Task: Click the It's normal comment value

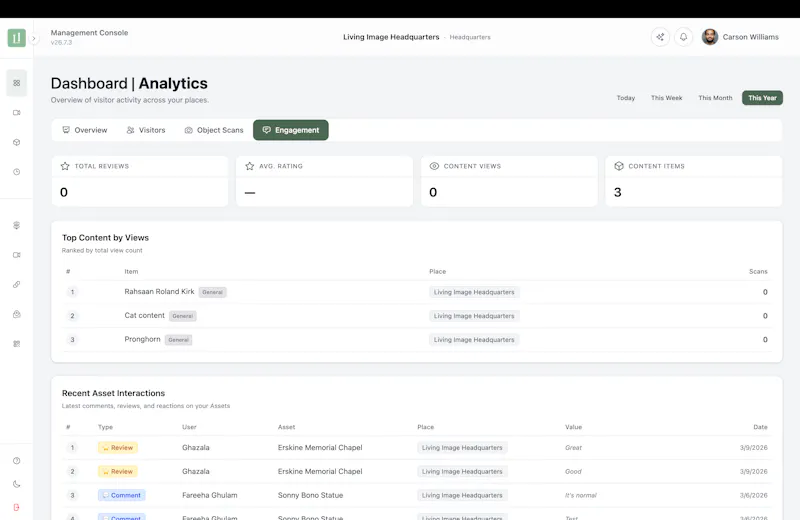Action: point(581,496)
